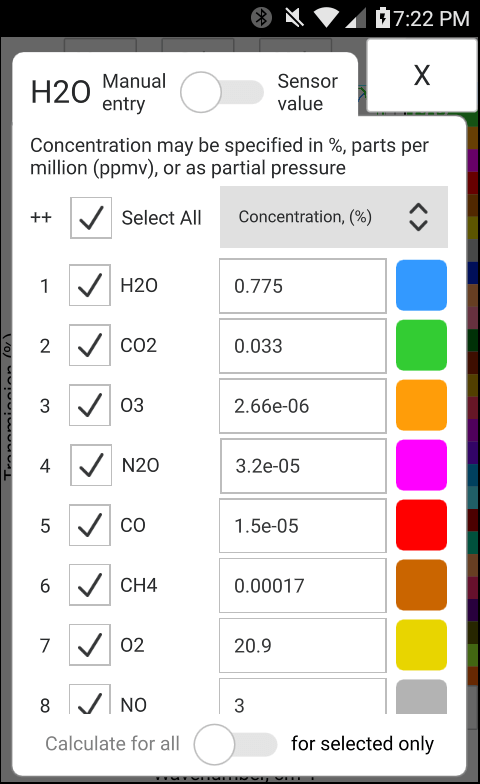Open the yellow O2 color swatch
This screenshot has height=784, width=480.
(422, 645)
